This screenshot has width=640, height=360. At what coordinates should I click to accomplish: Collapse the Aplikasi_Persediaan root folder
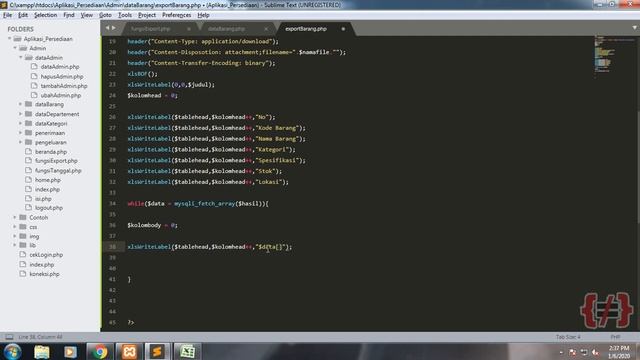click(9, 39)
